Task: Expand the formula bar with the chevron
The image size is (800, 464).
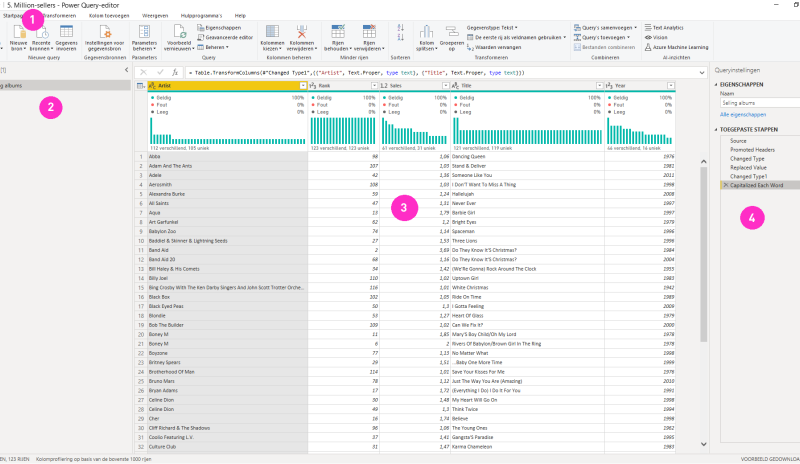Action: point(703,73)
